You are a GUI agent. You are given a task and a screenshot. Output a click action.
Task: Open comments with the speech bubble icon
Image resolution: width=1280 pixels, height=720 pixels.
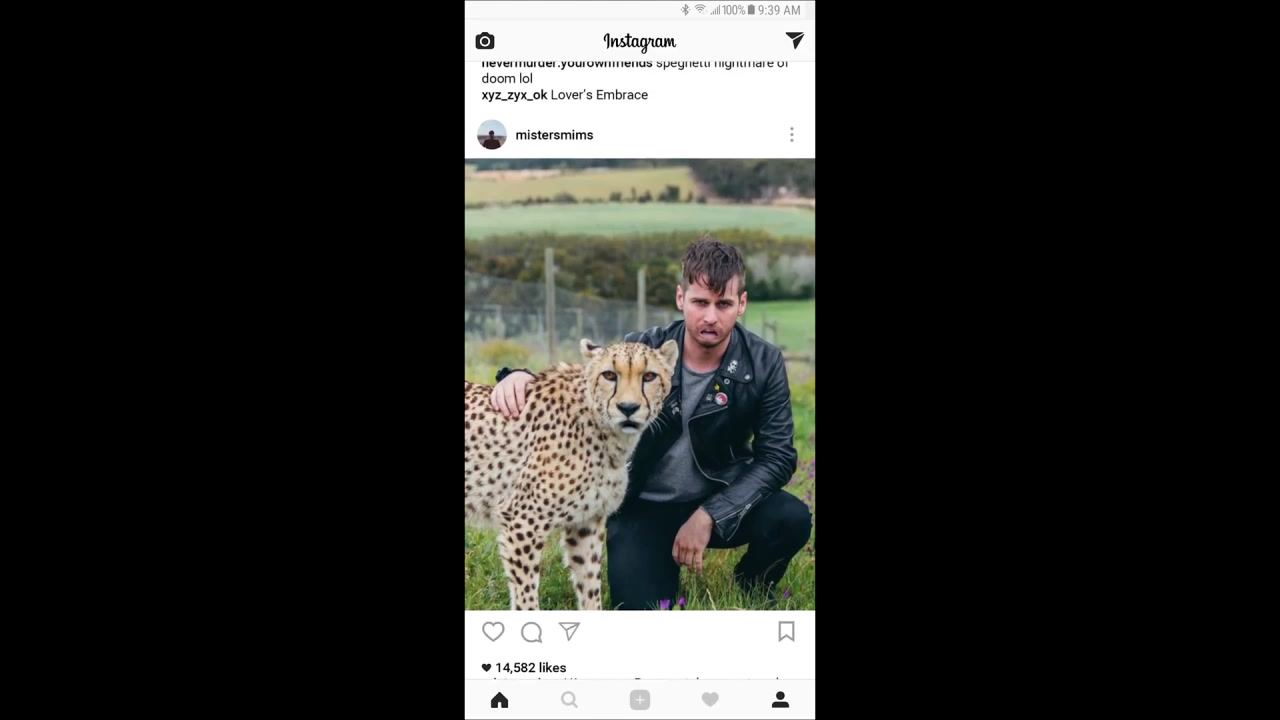pyautogui.click(x=531, y=632)
